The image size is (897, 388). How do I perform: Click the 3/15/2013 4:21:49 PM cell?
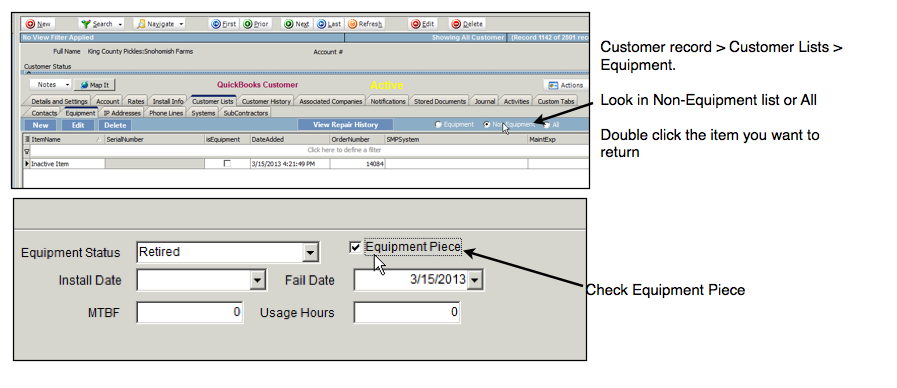pyautogui.click(x=289, y=164)
